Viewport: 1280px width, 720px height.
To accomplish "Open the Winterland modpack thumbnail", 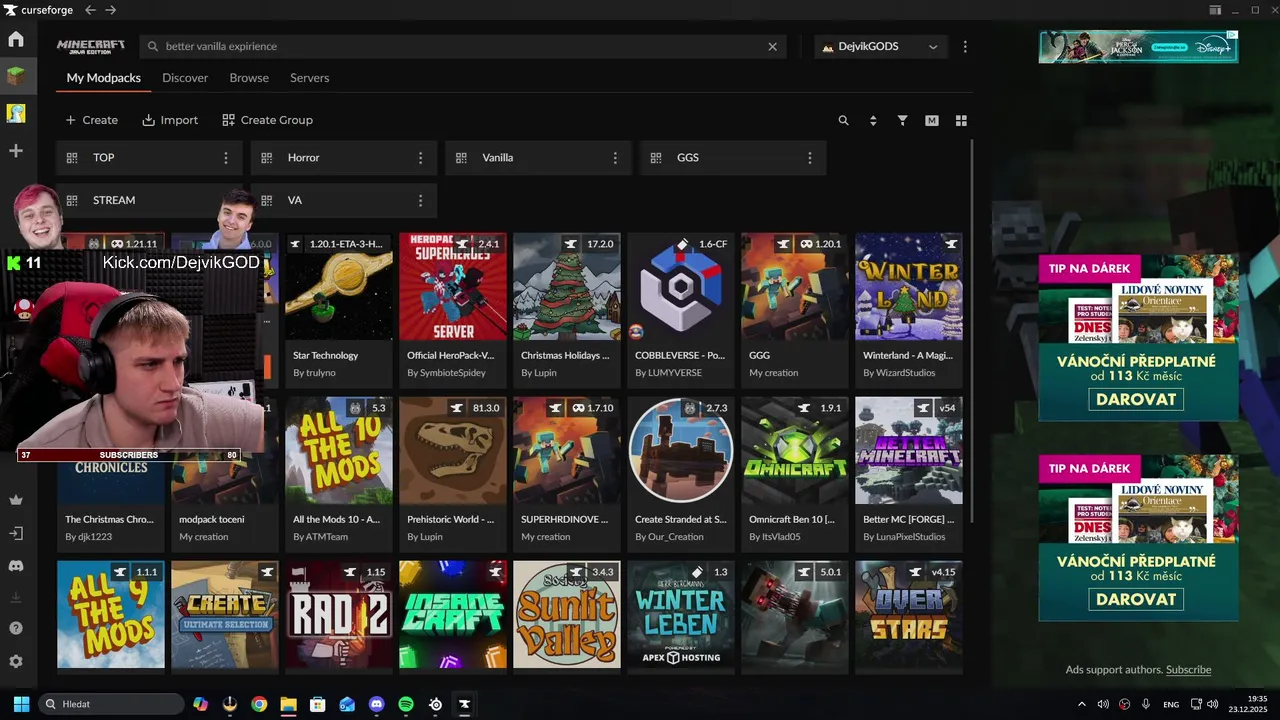I will tap(909, 287).
